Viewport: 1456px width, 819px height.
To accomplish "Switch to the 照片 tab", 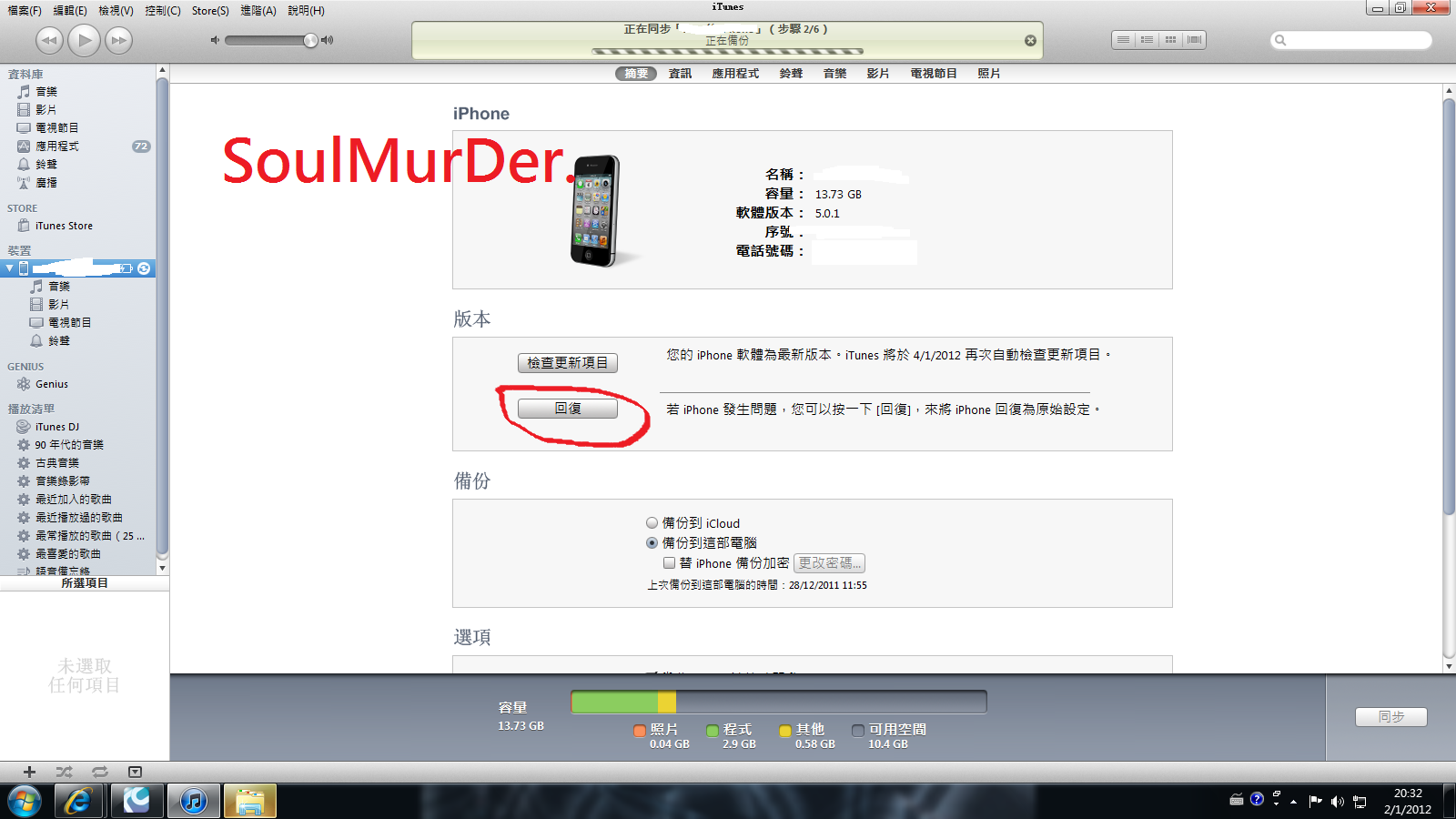I will [x=989, y=74].
